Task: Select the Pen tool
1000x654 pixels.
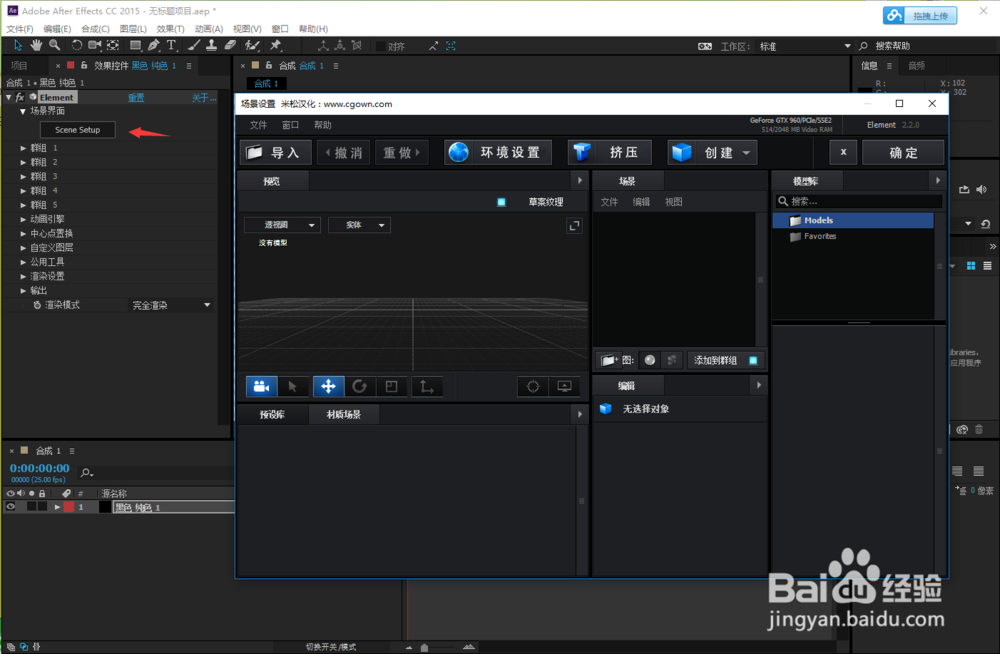Action: pyautogui.click(x=154, y=45)
